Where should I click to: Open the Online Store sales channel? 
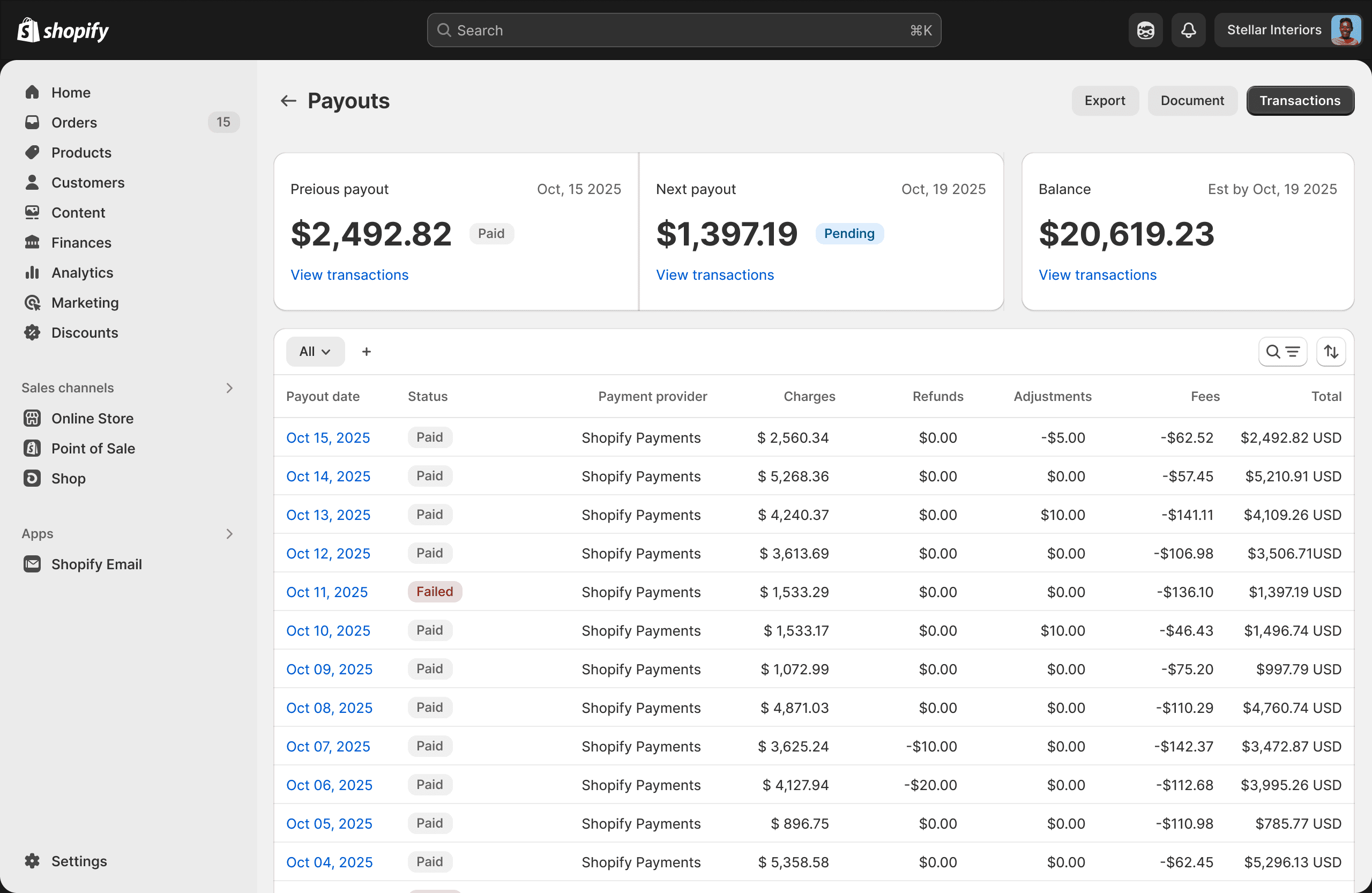[92, 418]
